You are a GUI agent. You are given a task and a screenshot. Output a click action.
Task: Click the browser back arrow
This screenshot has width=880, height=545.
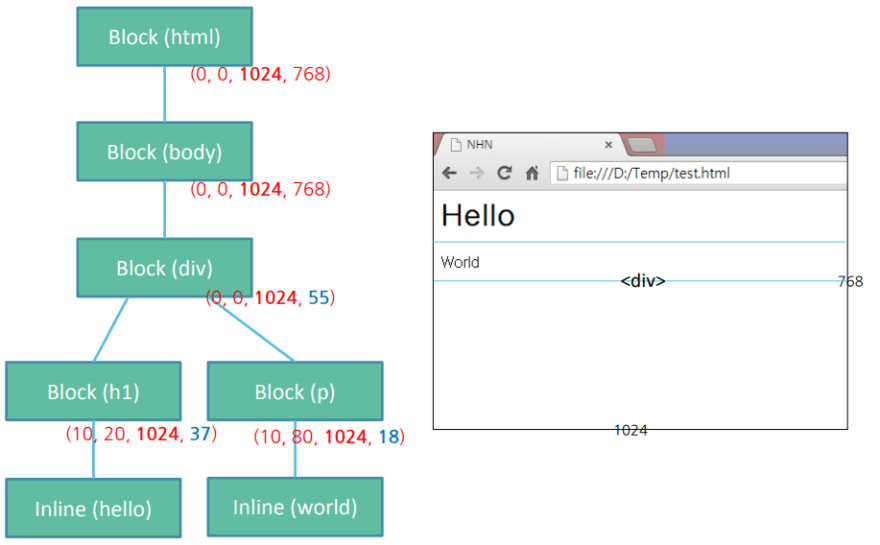click(450, 173)
